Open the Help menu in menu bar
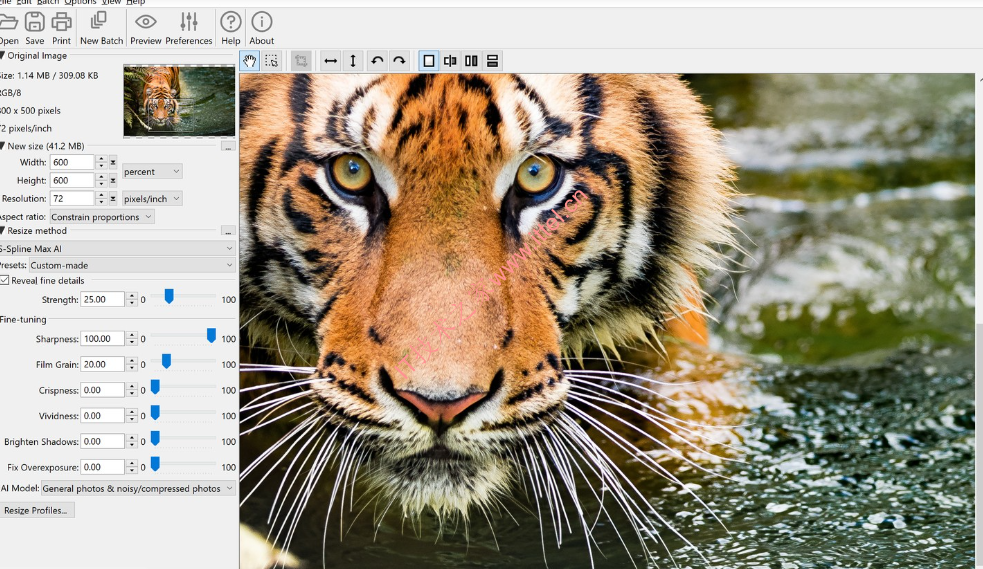This screenshot has height=569, width=983. [135, 3]
